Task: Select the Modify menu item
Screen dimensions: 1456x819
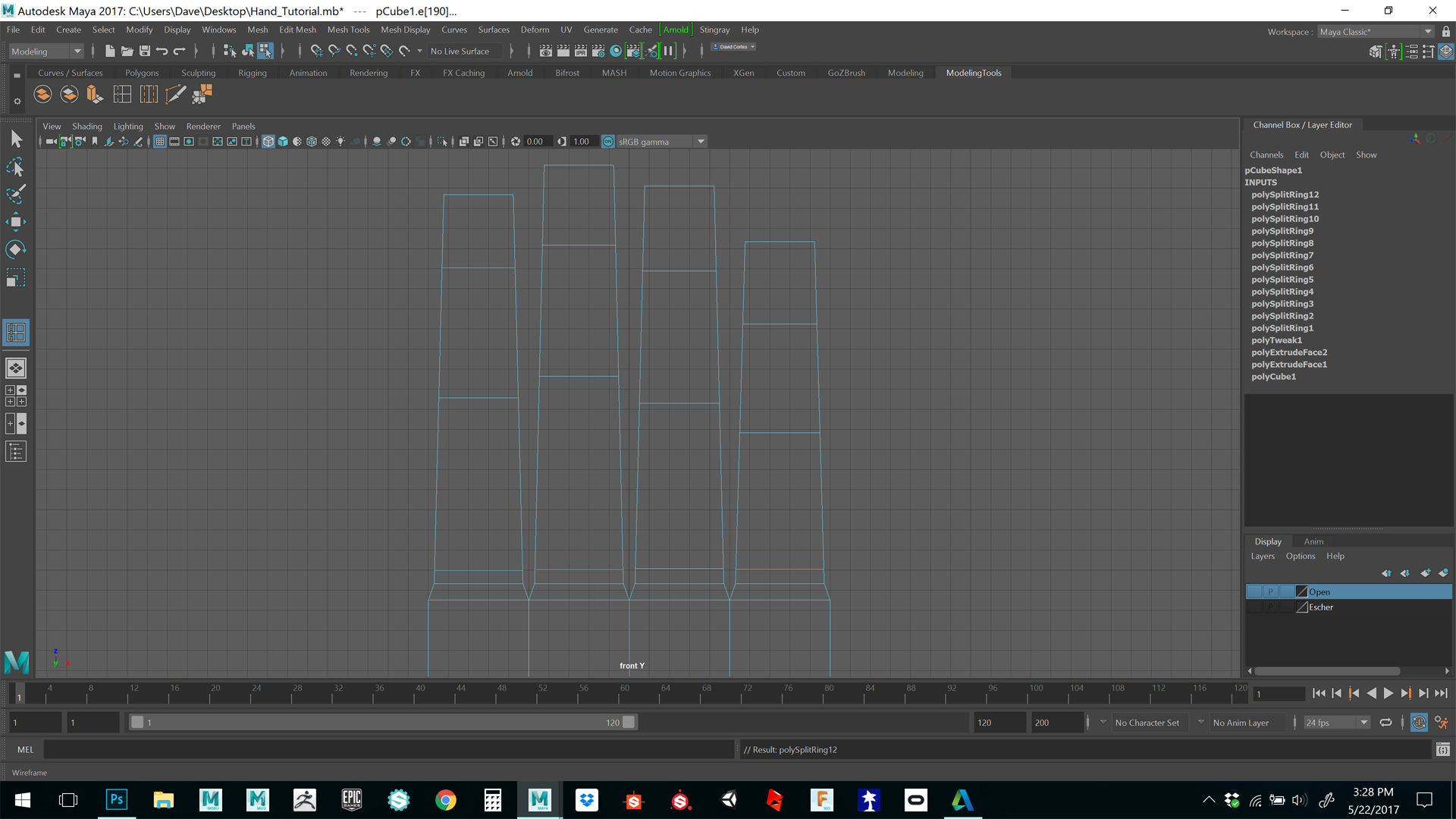Action: pyautogui.click(x=139, y=29)
